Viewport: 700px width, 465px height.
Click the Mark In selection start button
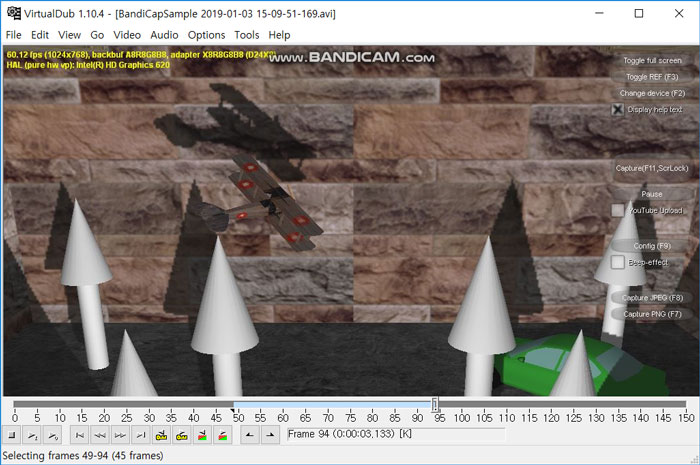(247, 435)
